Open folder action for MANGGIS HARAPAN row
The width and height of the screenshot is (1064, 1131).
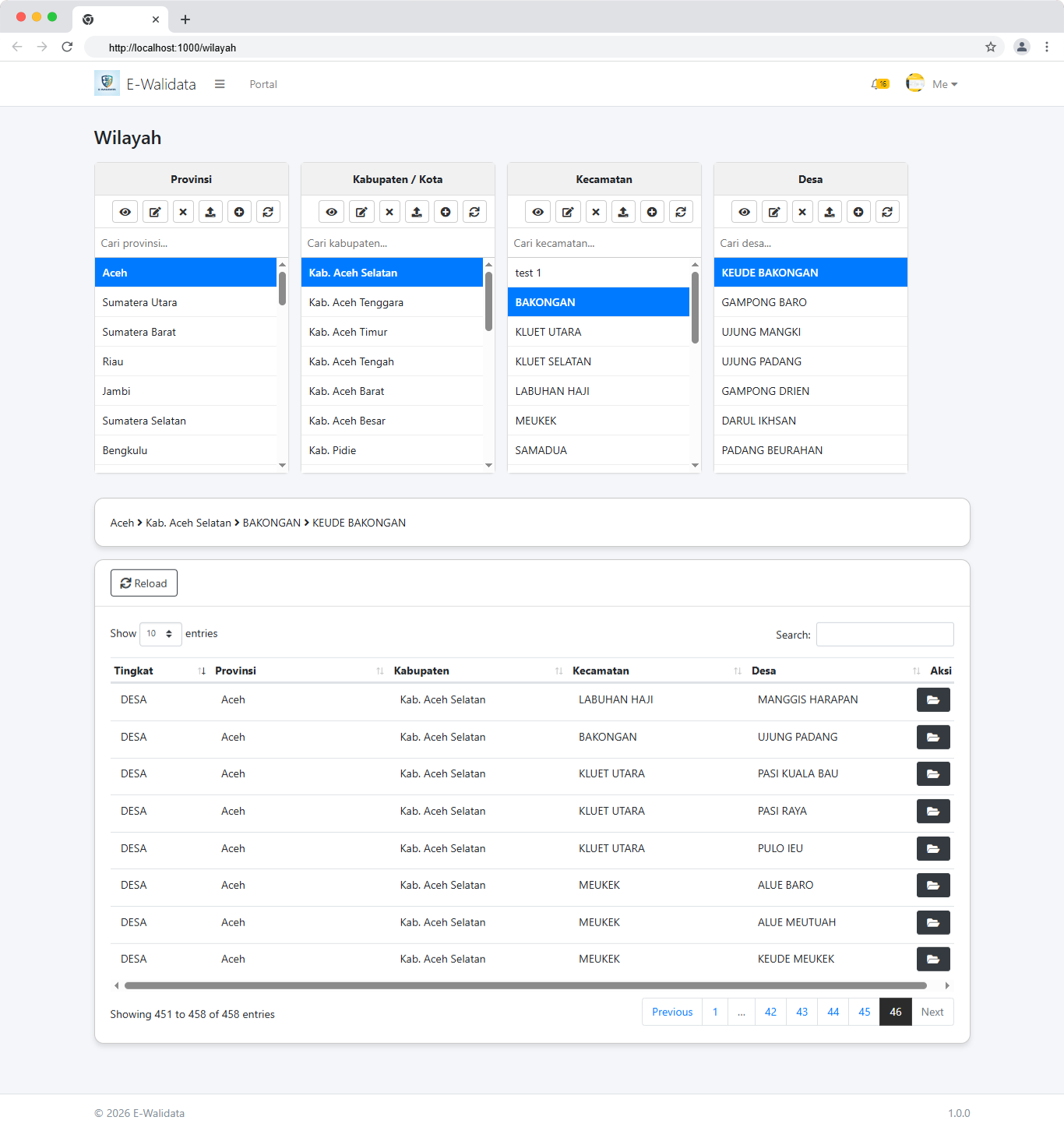[932, 700]
